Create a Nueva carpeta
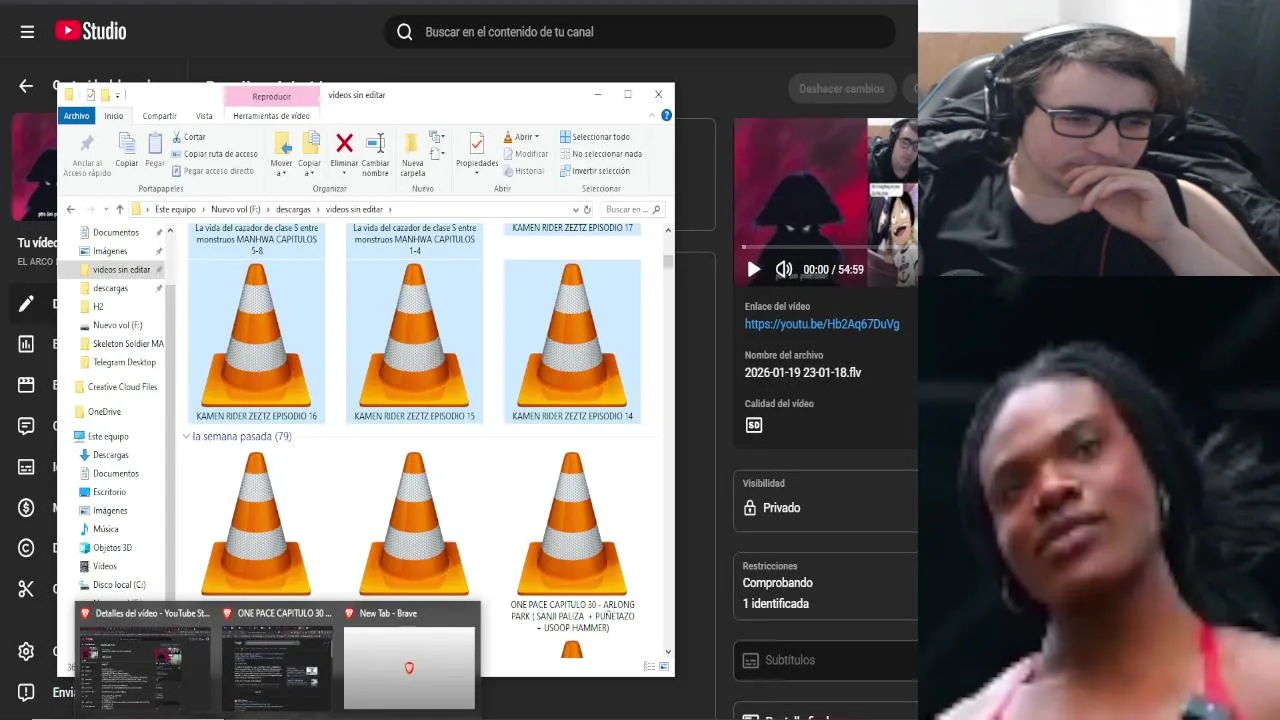Screen dimensions: 1280x720 (x=412, y=155)
